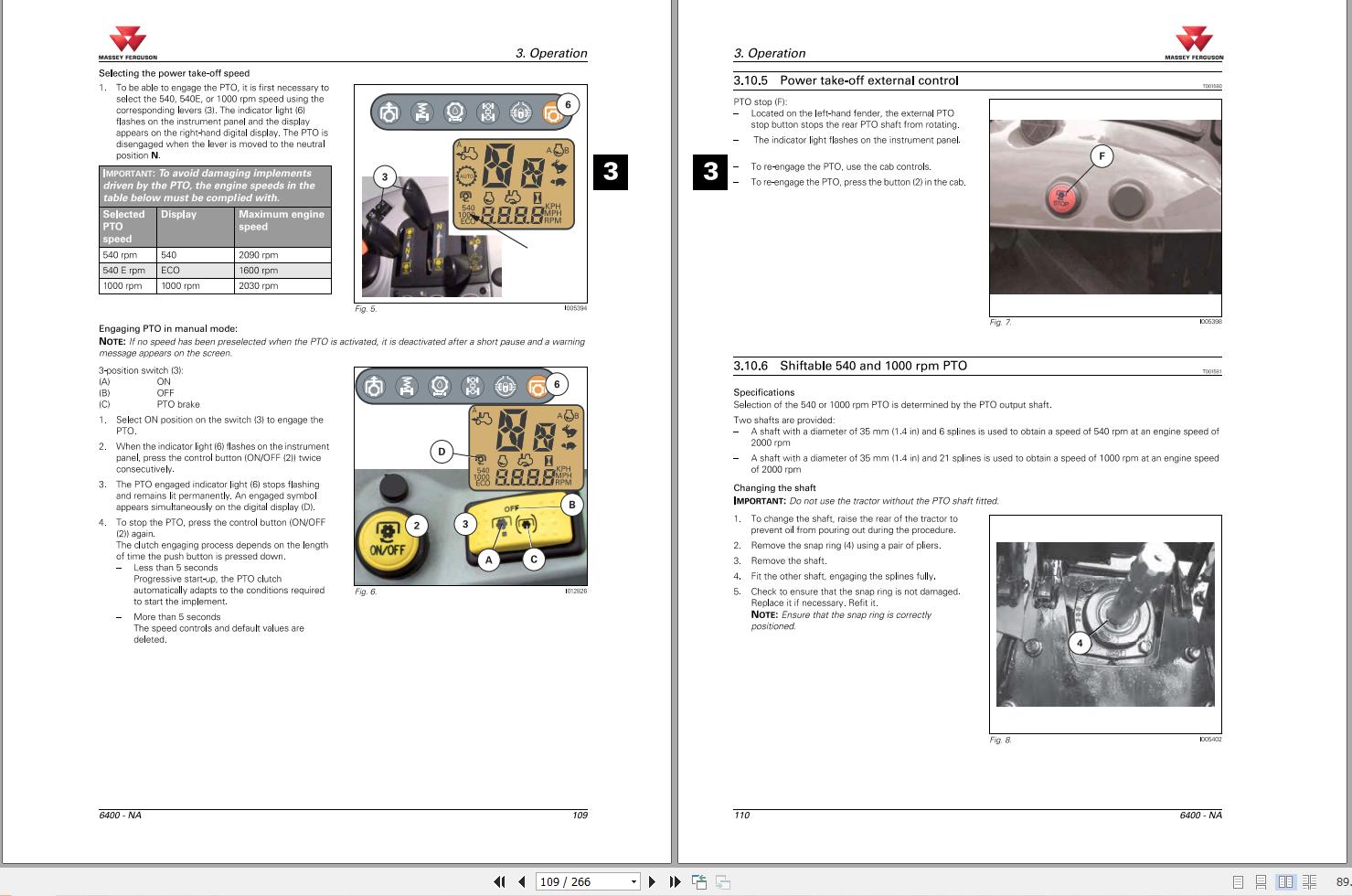The height and width of the screenshot is (896, 1352).
Task: Click the 'Display' table header
Action: (x=196, y=227)
